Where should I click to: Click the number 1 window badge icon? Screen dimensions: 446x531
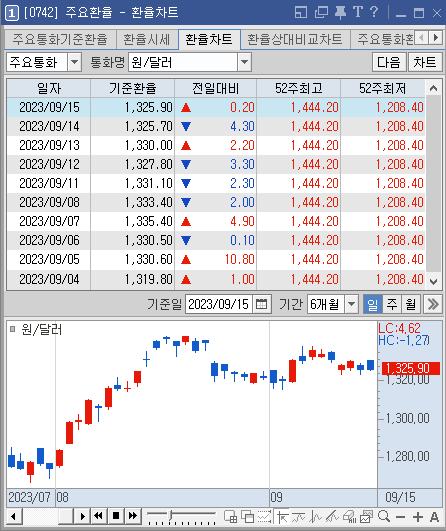pos(12,13)
